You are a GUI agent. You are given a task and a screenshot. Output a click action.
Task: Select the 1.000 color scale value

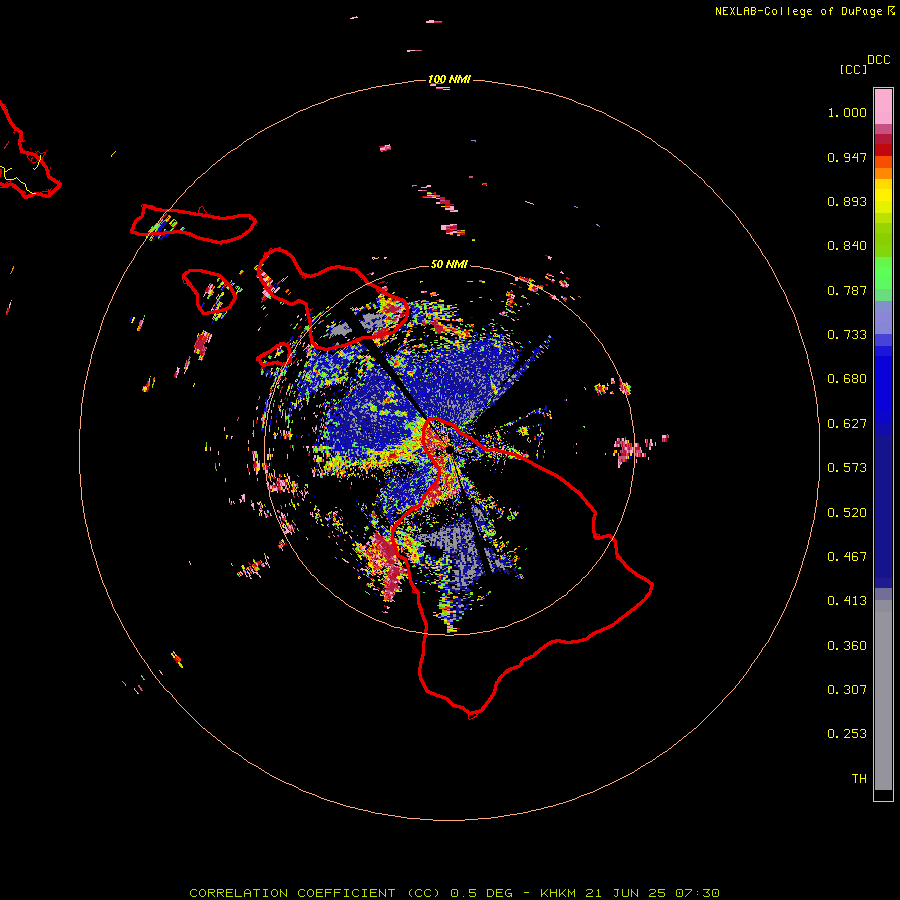(847, 112)
